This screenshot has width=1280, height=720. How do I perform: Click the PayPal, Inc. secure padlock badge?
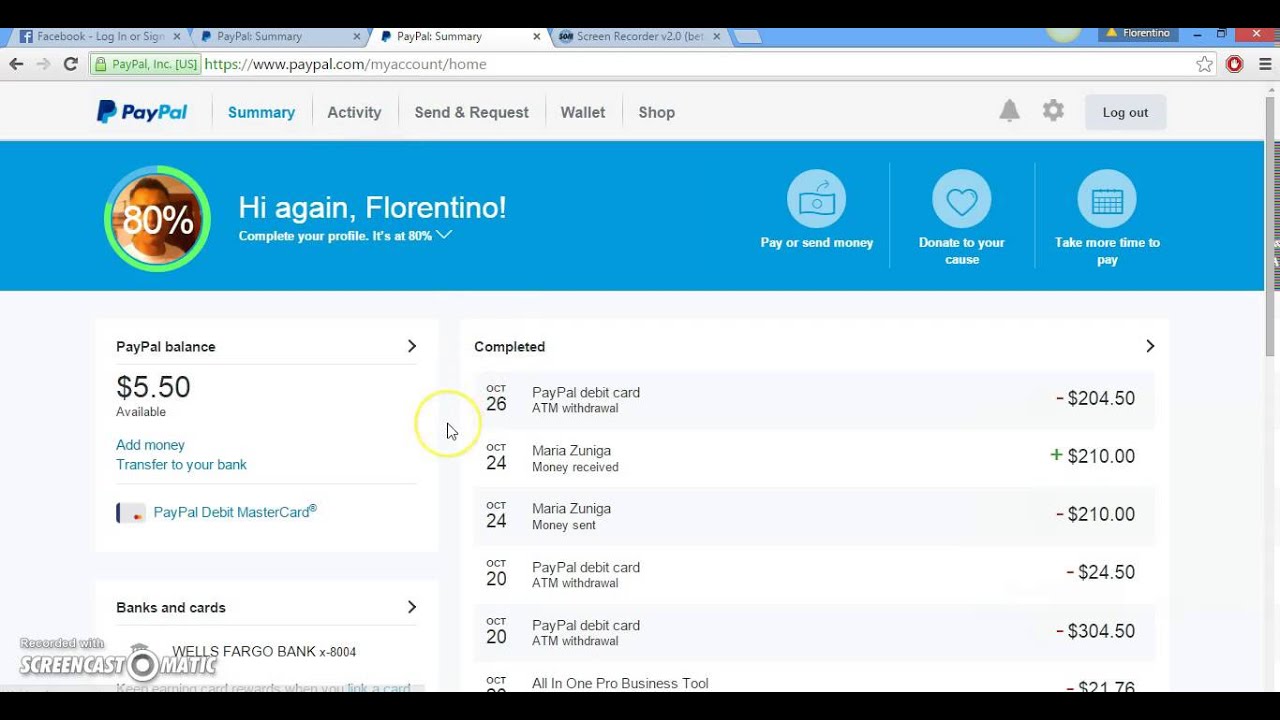[x=146, y=64]
